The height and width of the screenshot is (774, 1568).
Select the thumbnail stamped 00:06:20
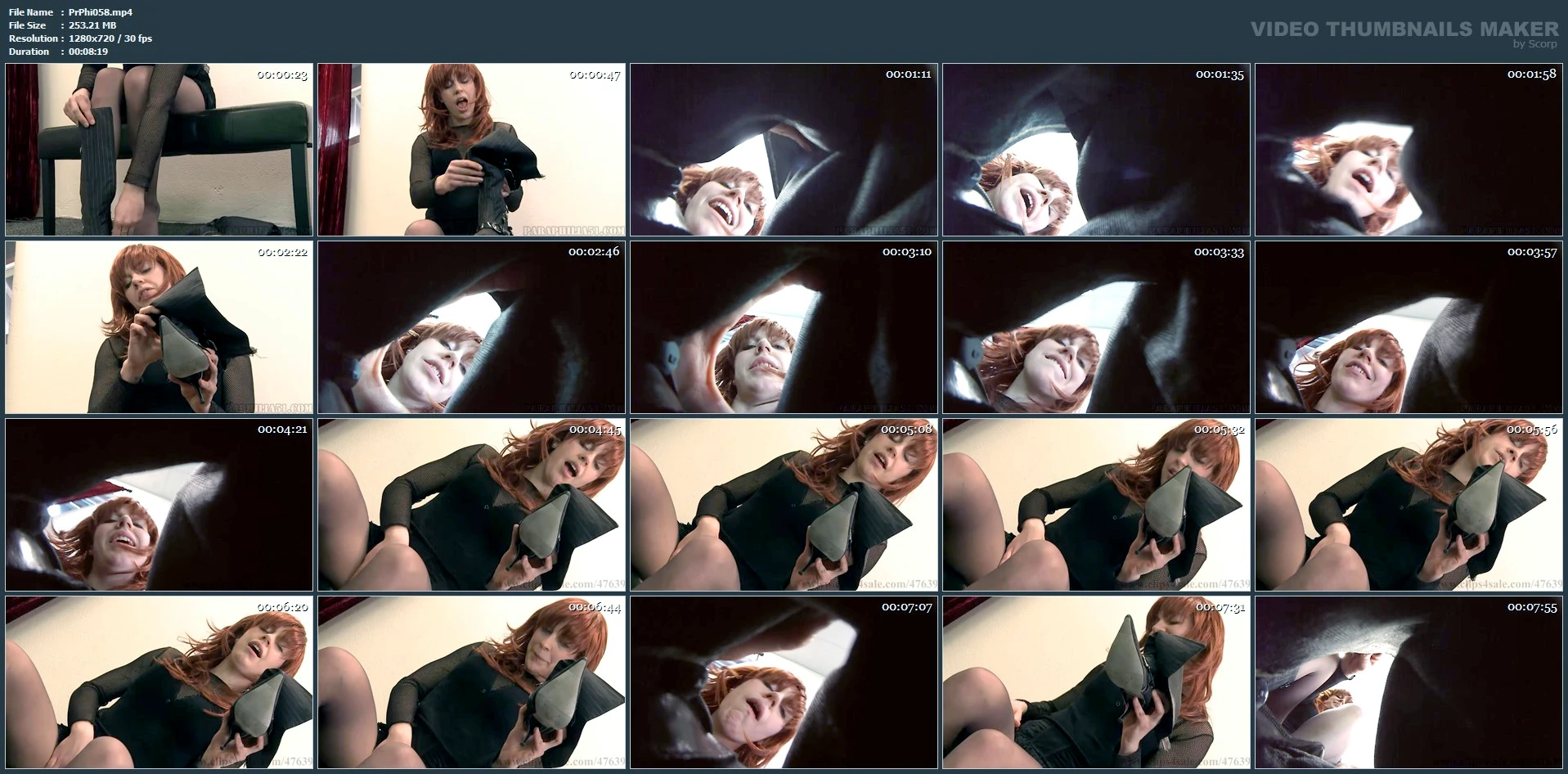point(159,682)
